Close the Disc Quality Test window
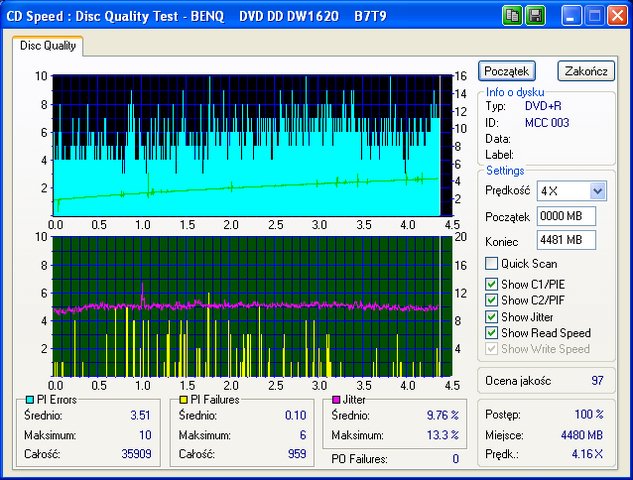This screenshot has height=480, width=633. 618,16
